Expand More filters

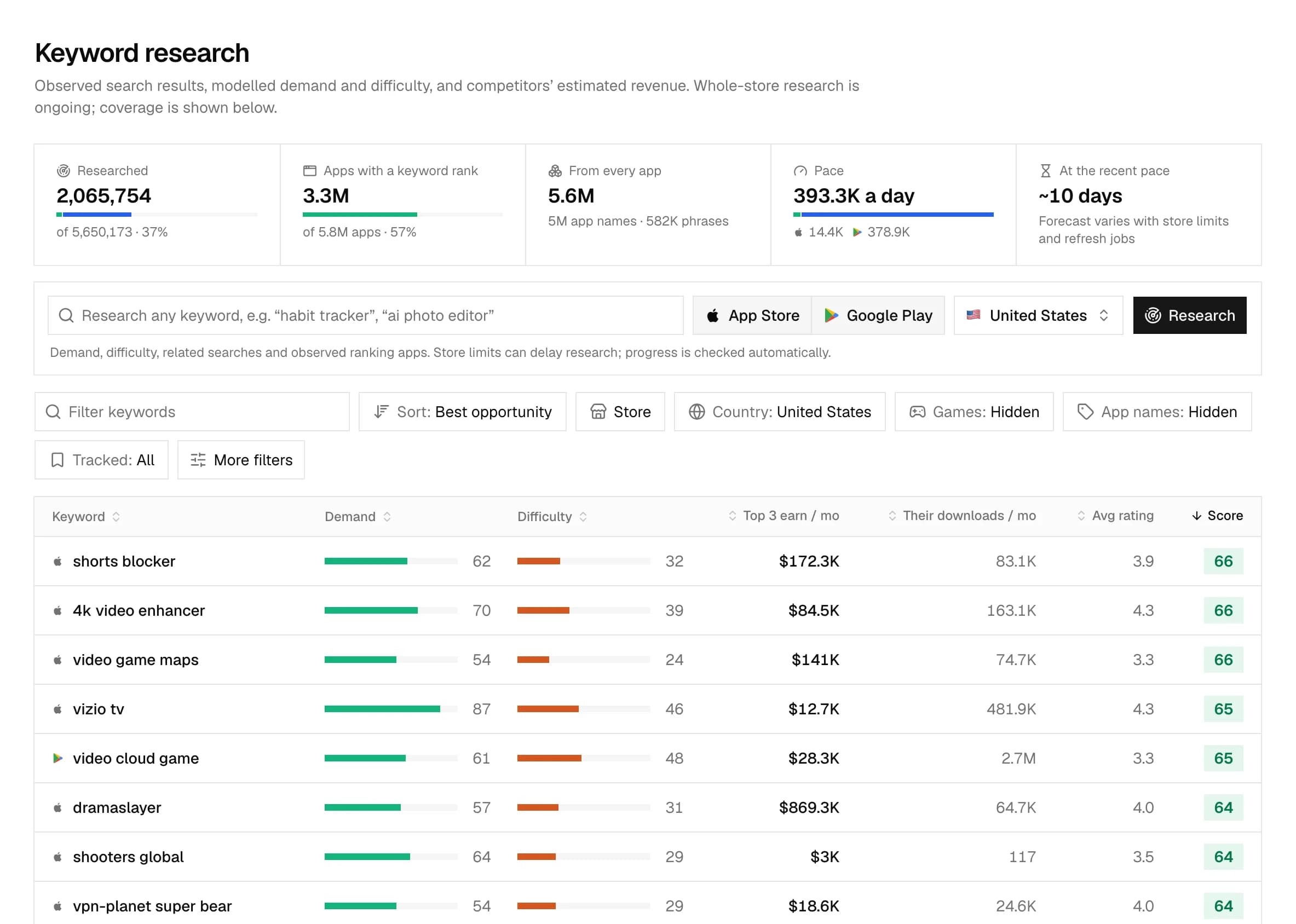click(241, 460)
